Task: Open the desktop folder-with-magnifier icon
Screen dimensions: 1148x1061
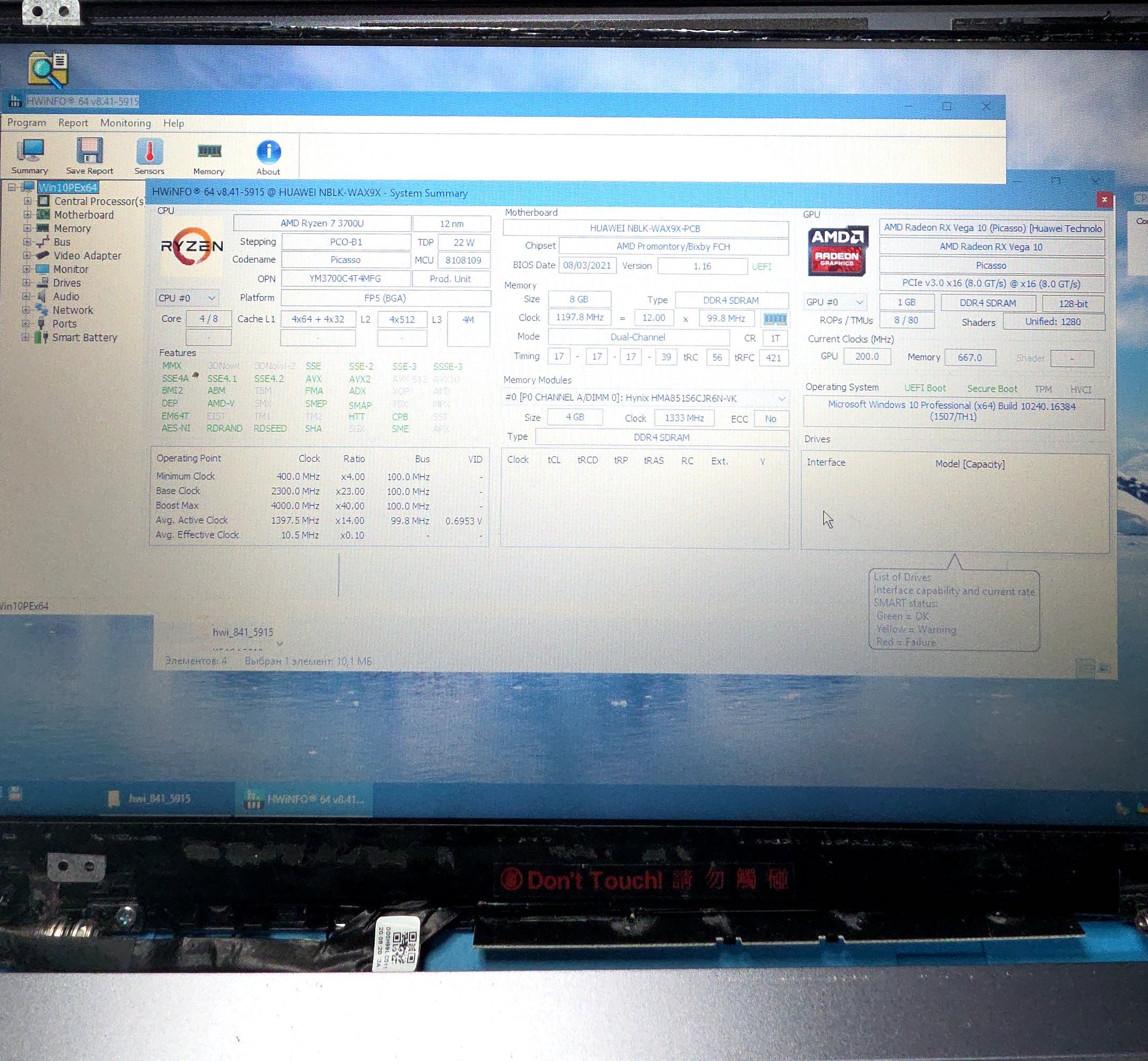Action: 48,70
